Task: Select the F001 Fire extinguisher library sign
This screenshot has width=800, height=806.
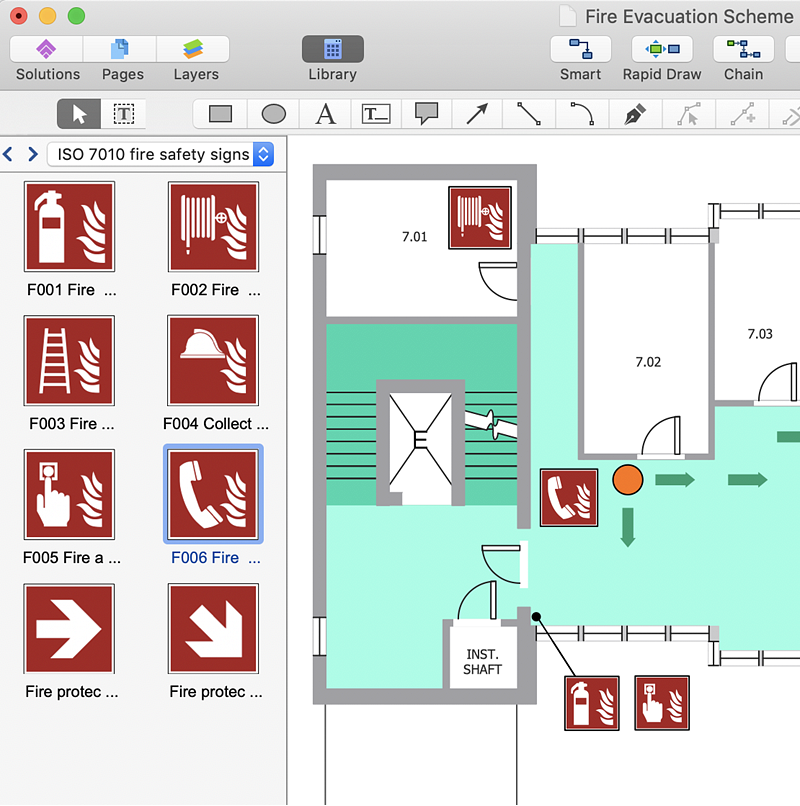Action: tap(69, 227)
